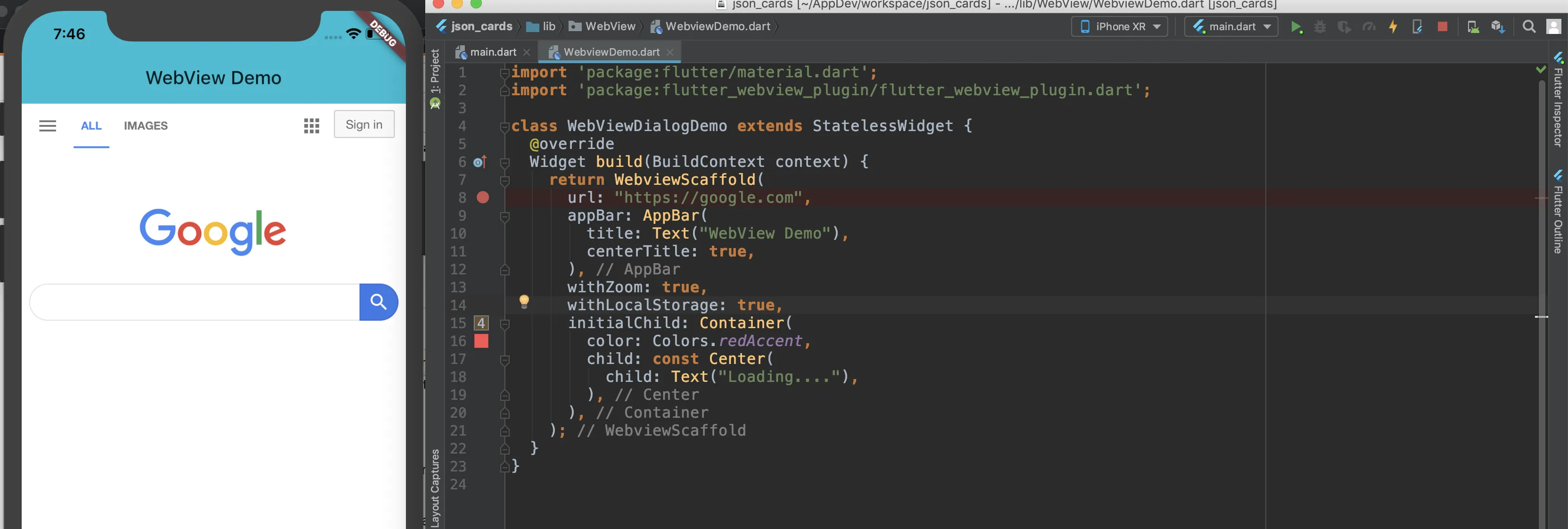The height and width of the screenshot is (529, 1568).
Task: Open the main.dart run configuration dropdown
Action: tap(1231, 27)
